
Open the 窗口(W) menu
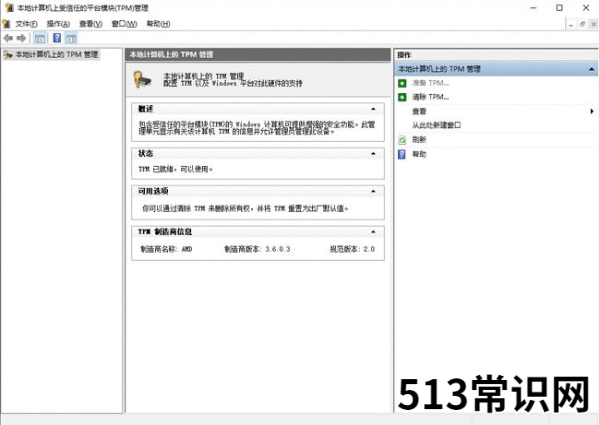point(124,24)
